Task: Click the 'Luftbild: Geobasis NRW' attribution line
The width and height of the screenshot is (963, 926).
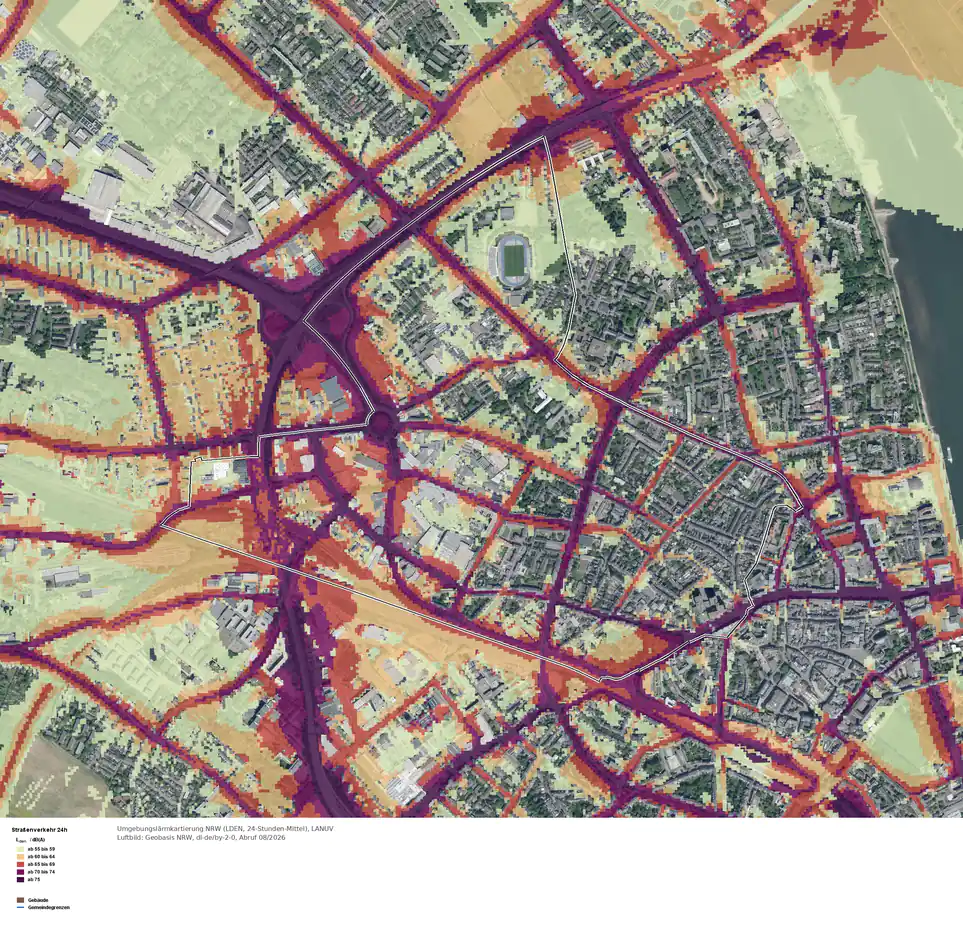Action: coord(201,837)
